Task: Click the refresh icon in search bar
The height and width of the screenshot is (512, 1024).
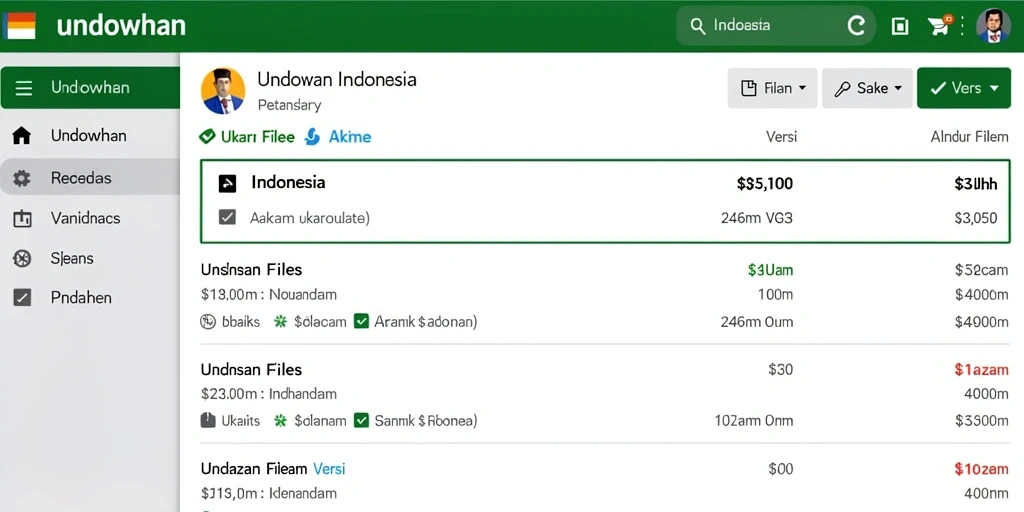Action: pos(856,25)
